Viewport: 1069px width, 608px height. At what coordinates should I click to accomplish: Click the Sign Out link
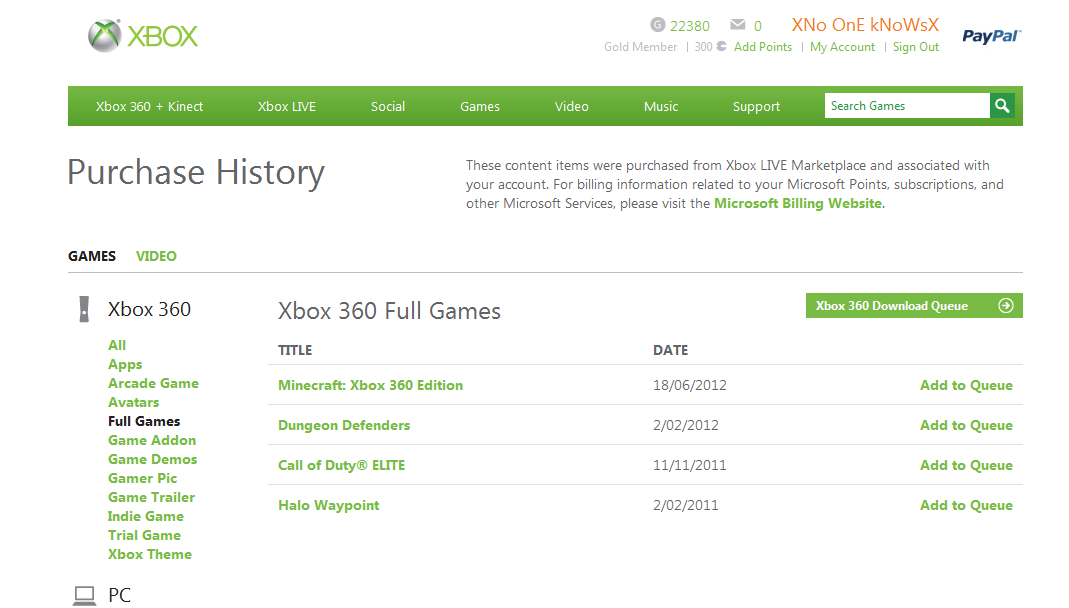click(x=916, y=47)
